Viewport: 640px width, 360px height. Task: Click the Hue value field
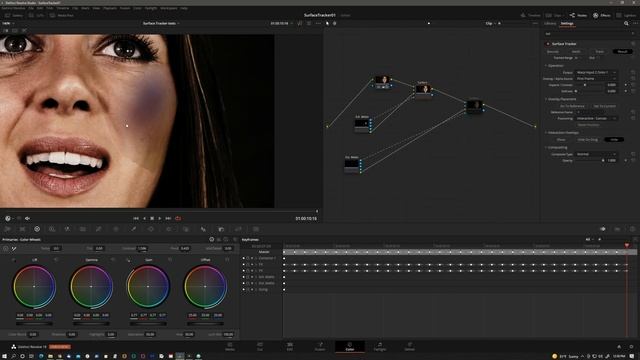189,334
